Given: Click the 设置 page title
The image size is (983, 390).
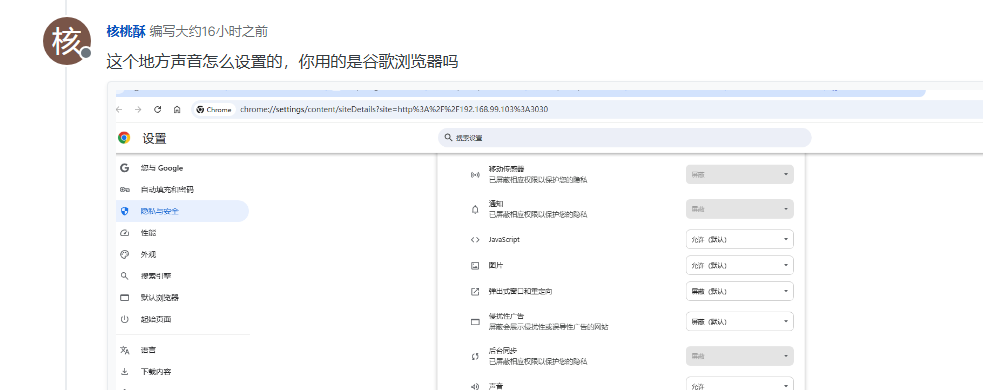Looking at the screenshot, I should pyautogui.click(x=154, y=139).
